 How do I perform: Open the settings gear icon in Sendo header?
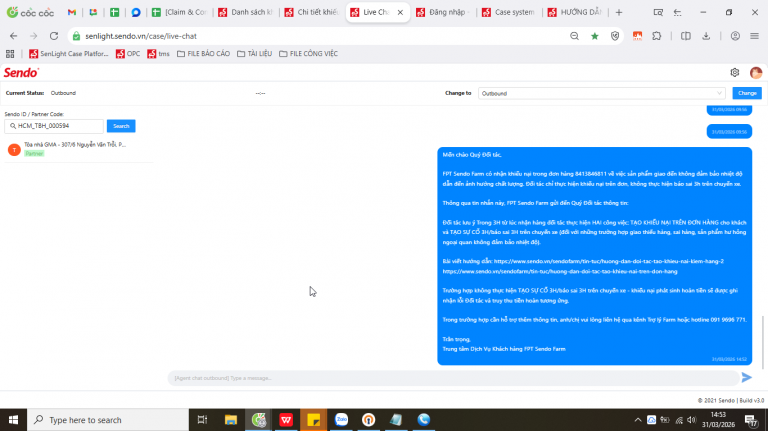click(734, 72)
